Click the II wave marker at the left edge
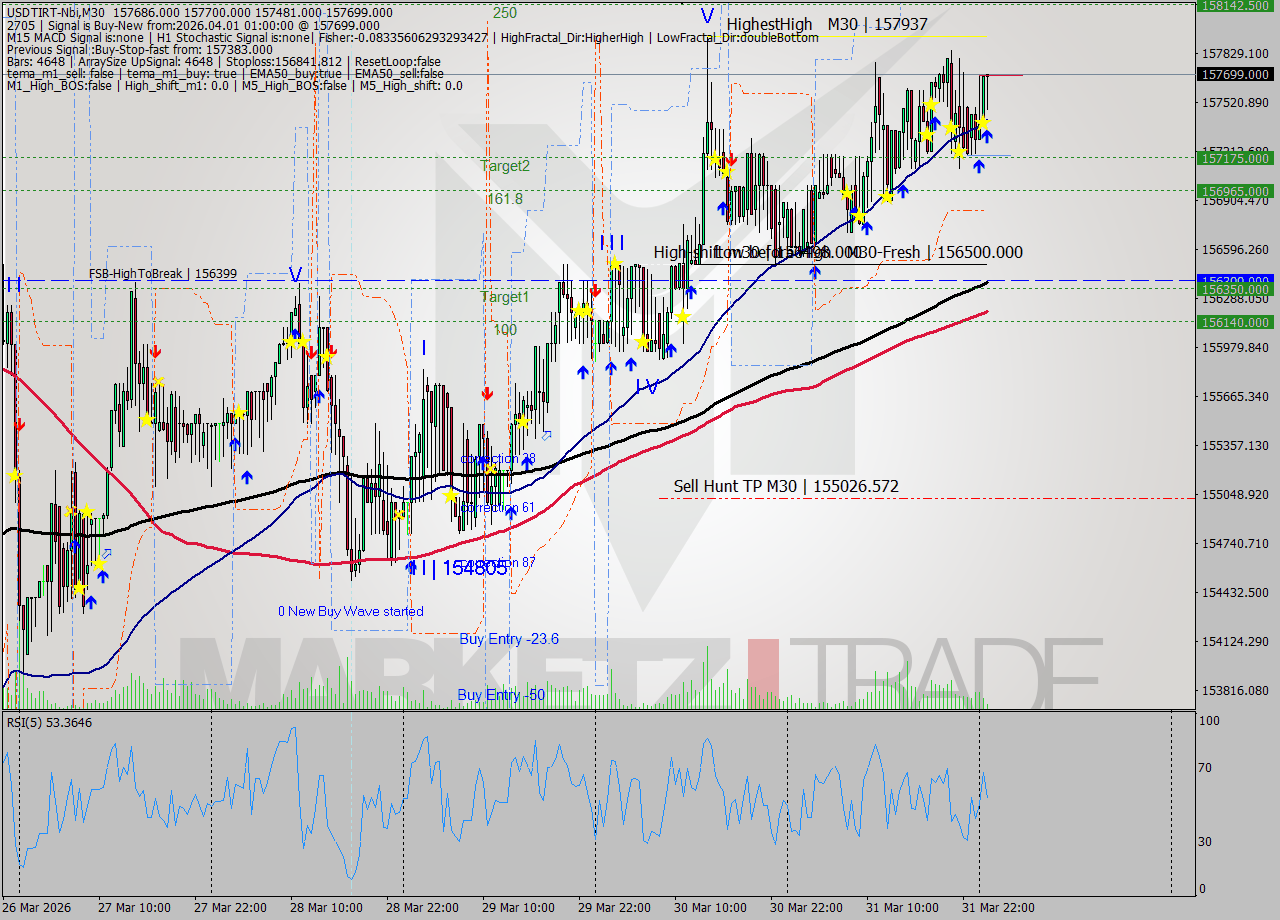 click(x=10, y=285)
